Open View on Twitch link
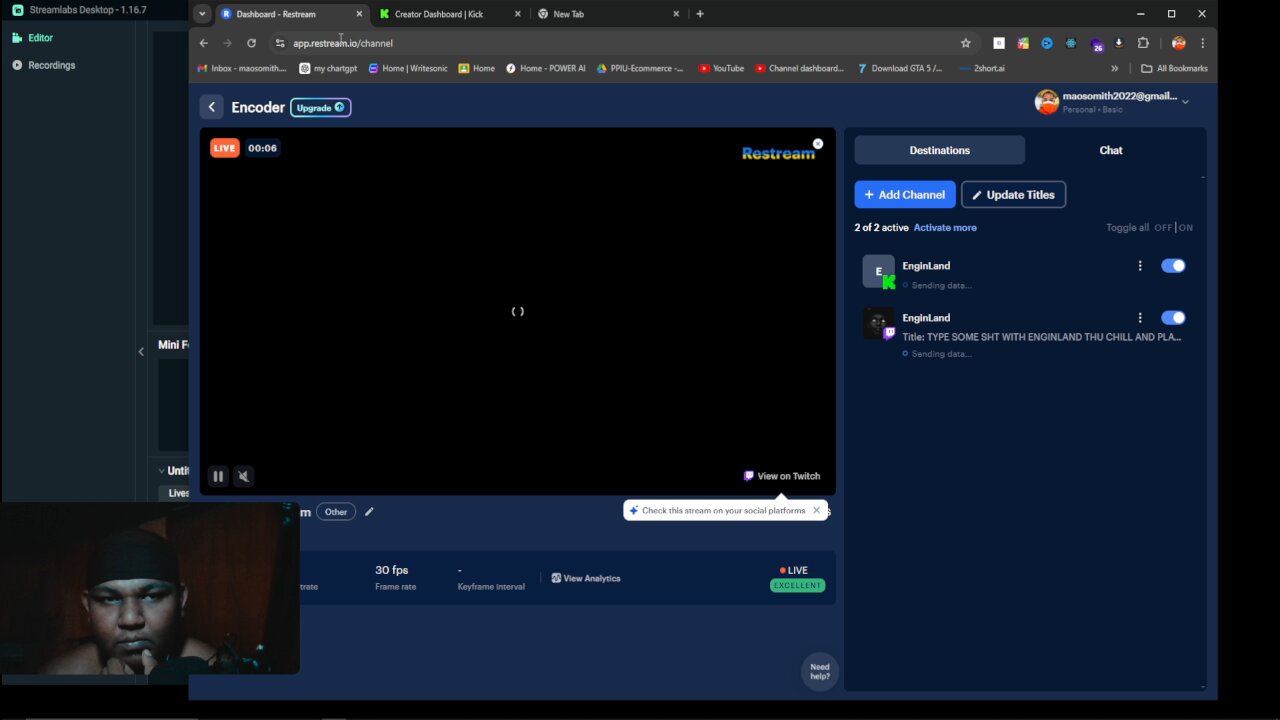 click(x=782, y=476)
